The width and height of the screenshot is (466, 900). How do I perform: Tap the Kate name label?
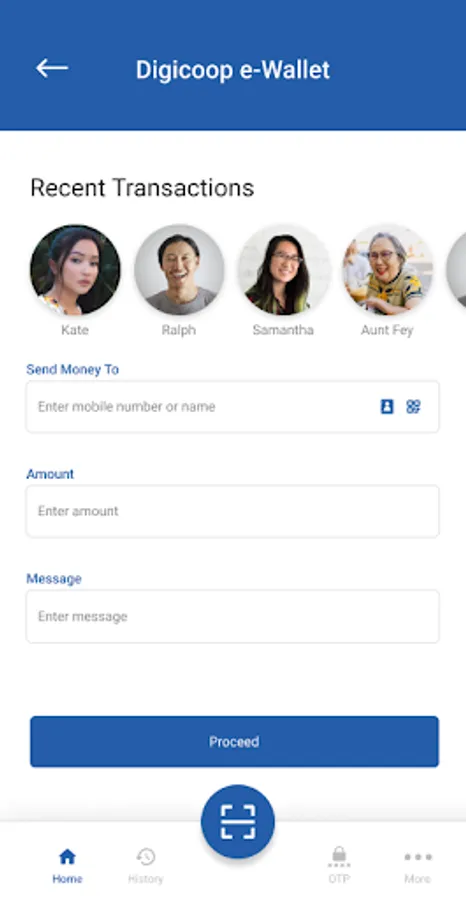click(75, 330)
